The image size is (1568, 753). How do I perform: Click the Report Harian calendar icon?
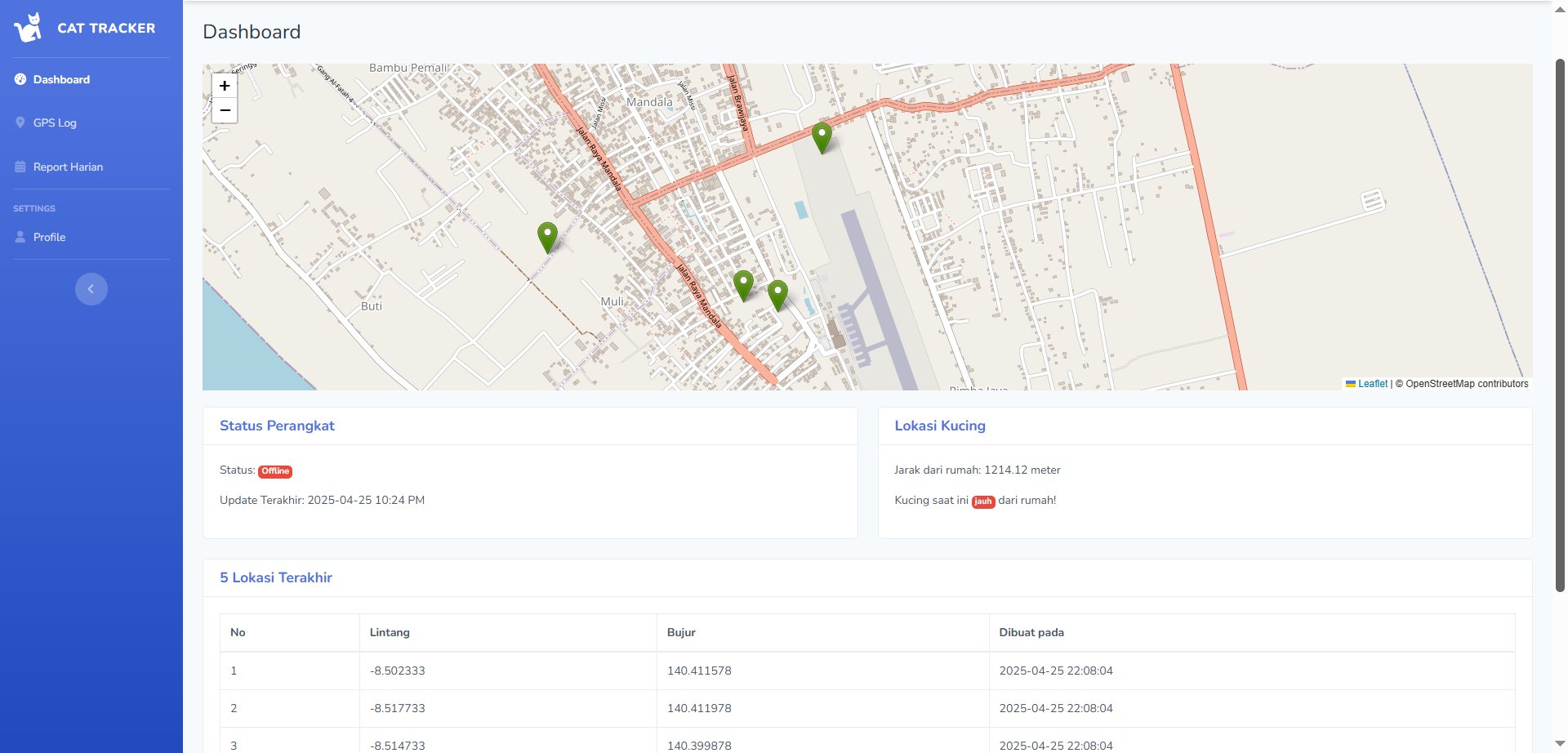19,166
